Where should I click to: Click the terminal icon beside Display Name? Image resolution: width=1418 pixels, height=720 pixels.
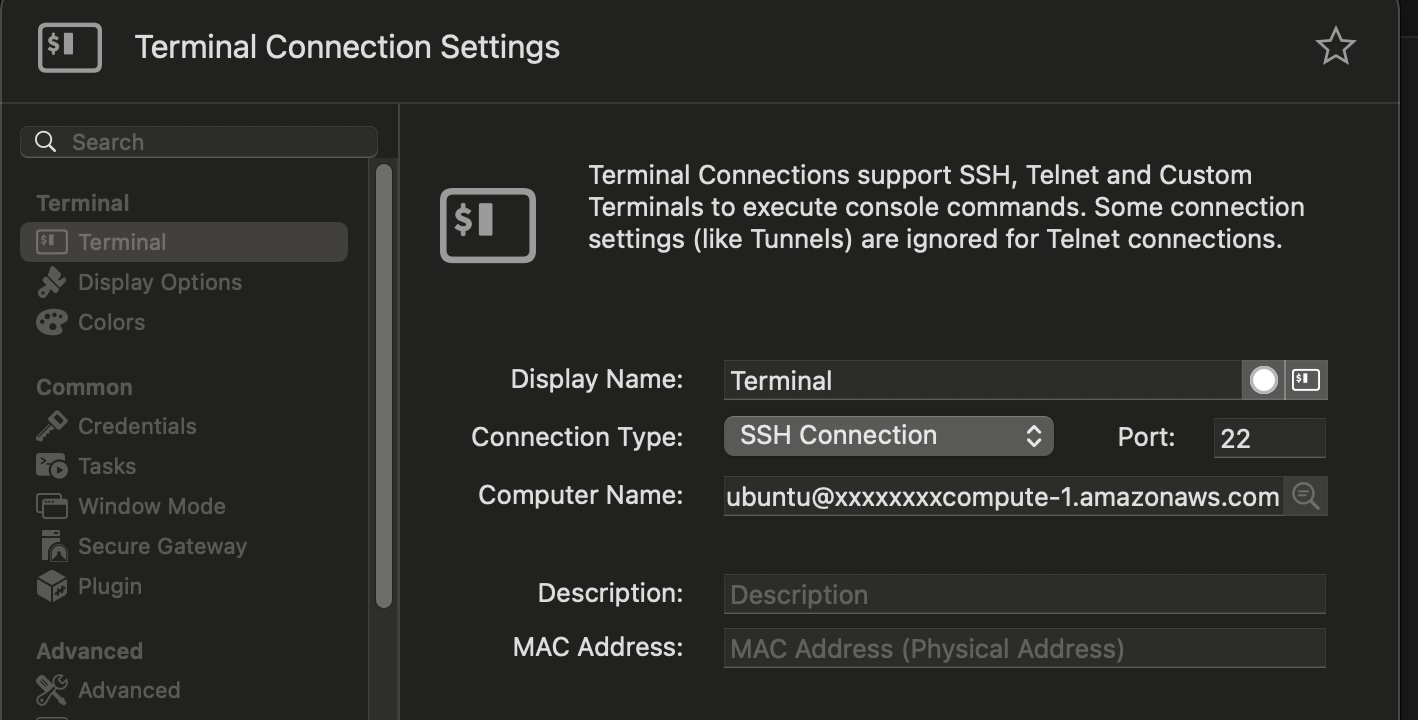1306,380
